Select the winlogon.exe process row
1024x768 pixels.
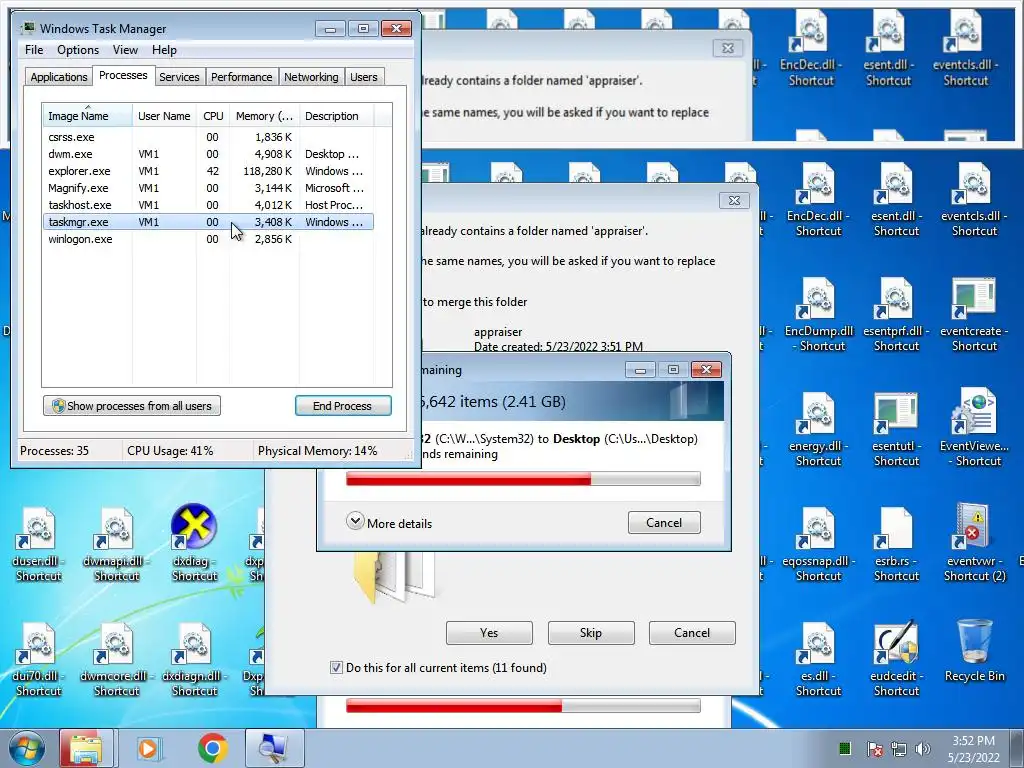point(208,239)
